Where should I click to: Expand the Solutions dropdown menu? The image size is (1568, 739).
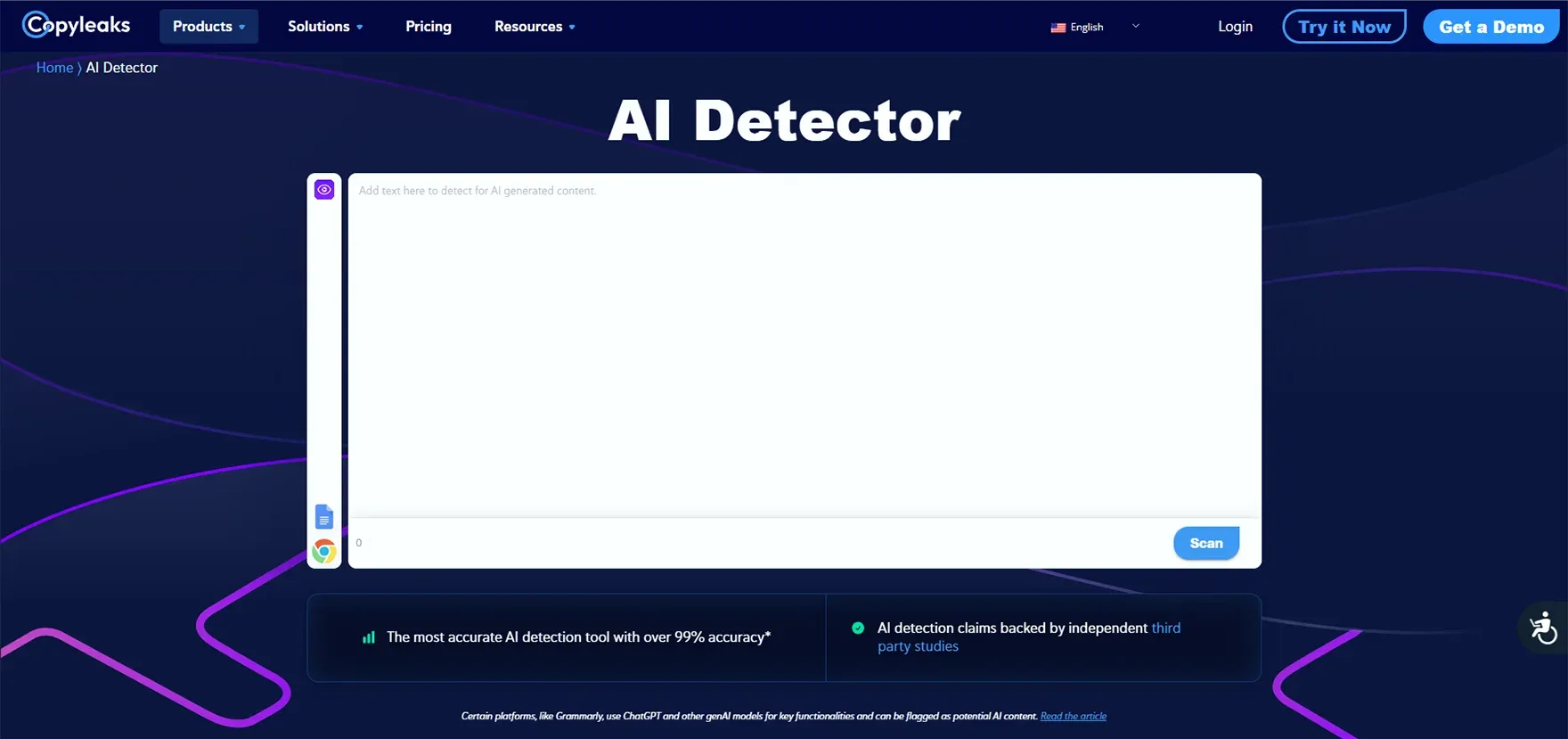point(325,27)
